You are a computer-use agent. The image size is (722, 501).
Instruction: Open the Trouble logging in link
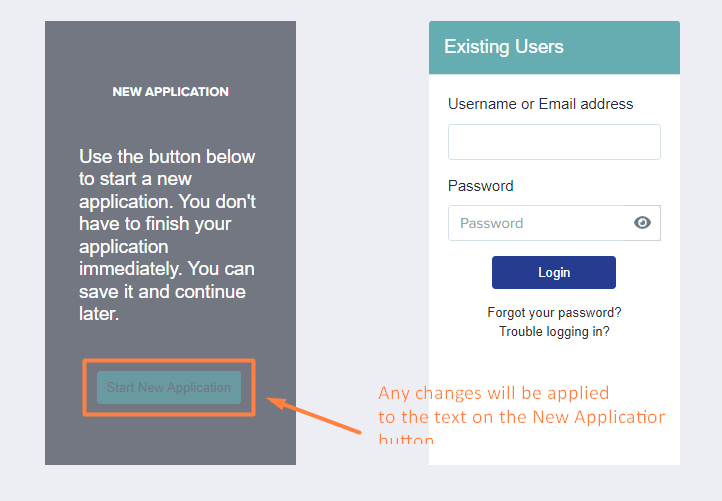554,332
